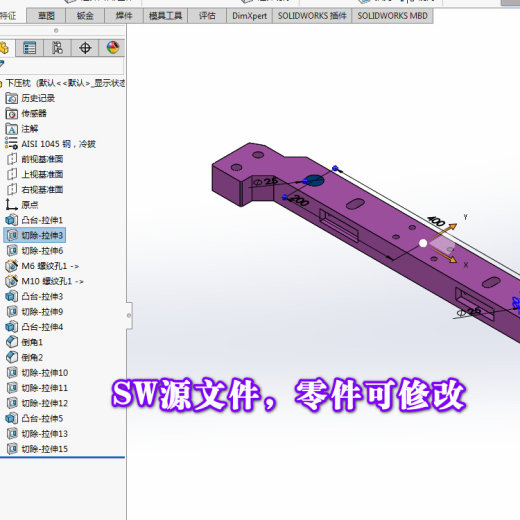520x520 pixels.
Task: Click the 注解 label text
Action: tap(30, 129)
